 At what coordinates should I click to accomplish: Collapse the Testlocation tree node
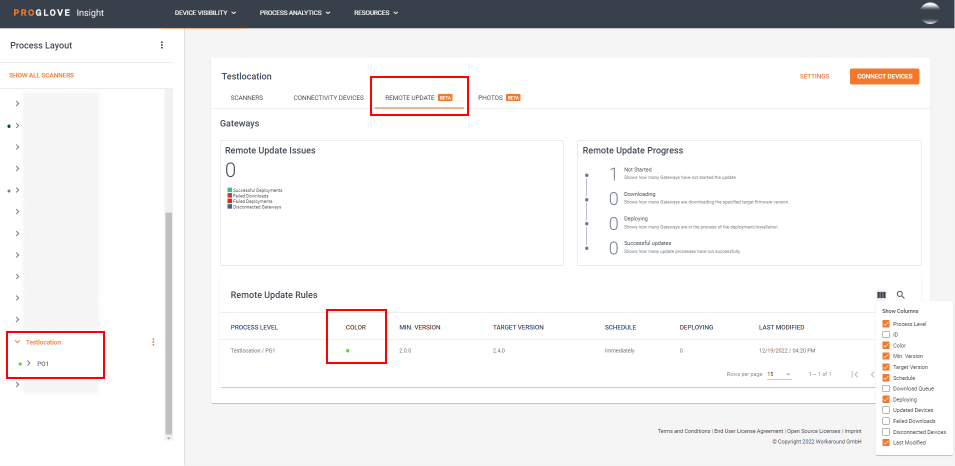click(17, 342)
